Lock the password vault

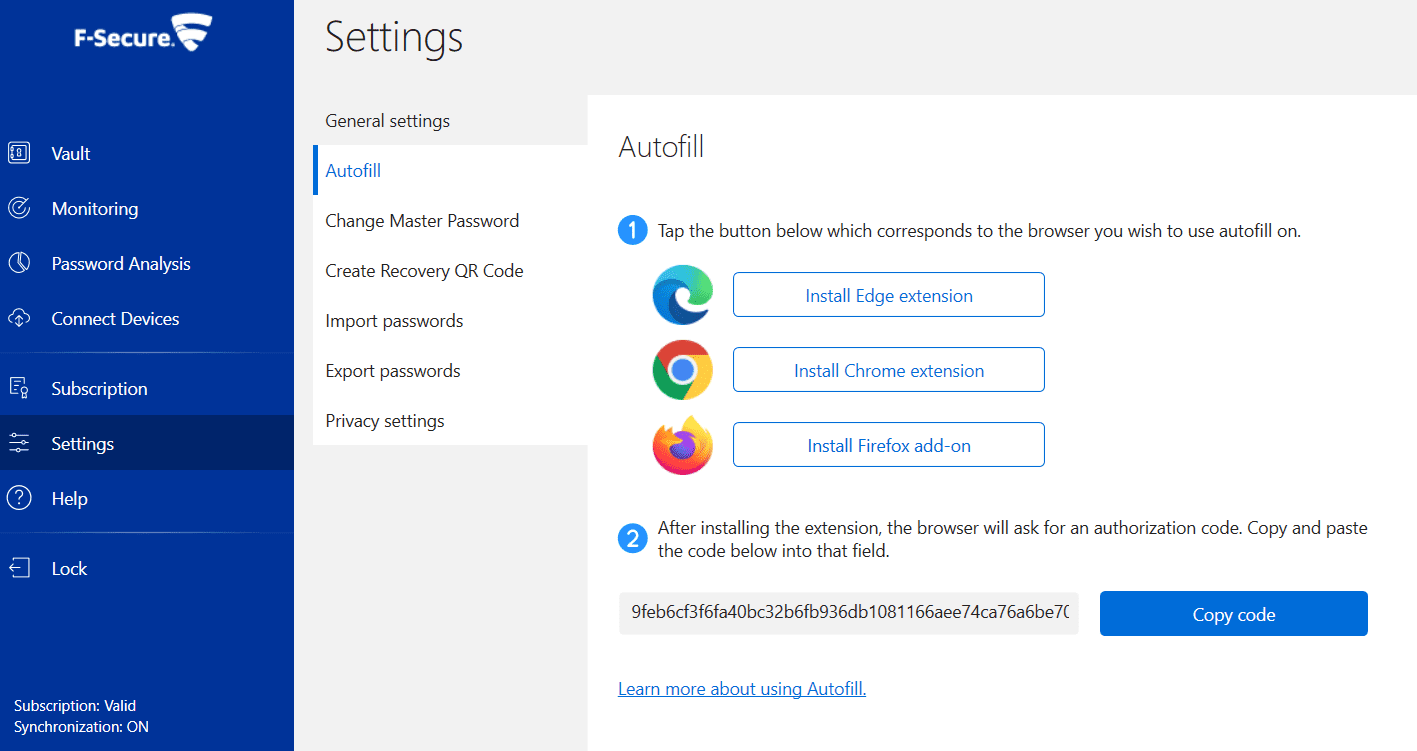coord(147,568)
